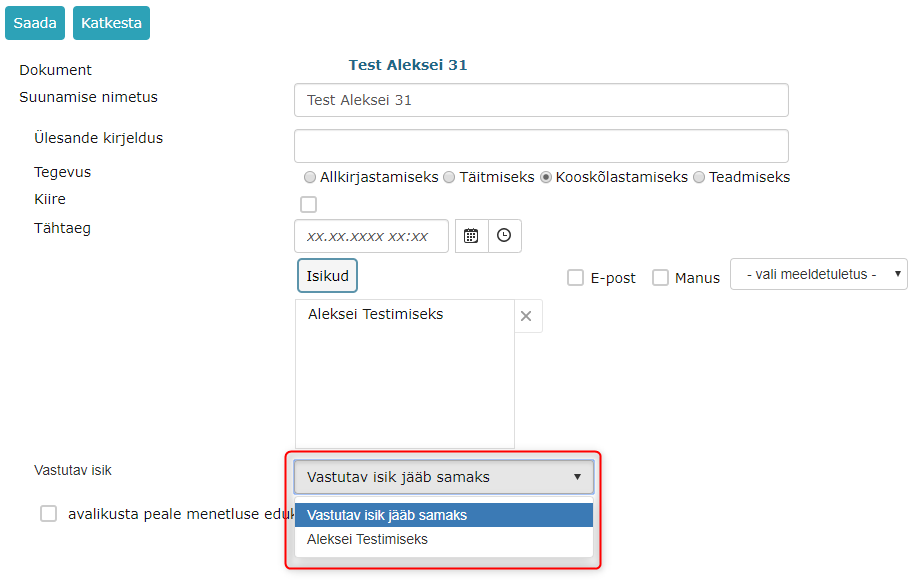Open the Test Aleksei 31 document link
This screenshot has width=913, height=583.
pos(408,65)
